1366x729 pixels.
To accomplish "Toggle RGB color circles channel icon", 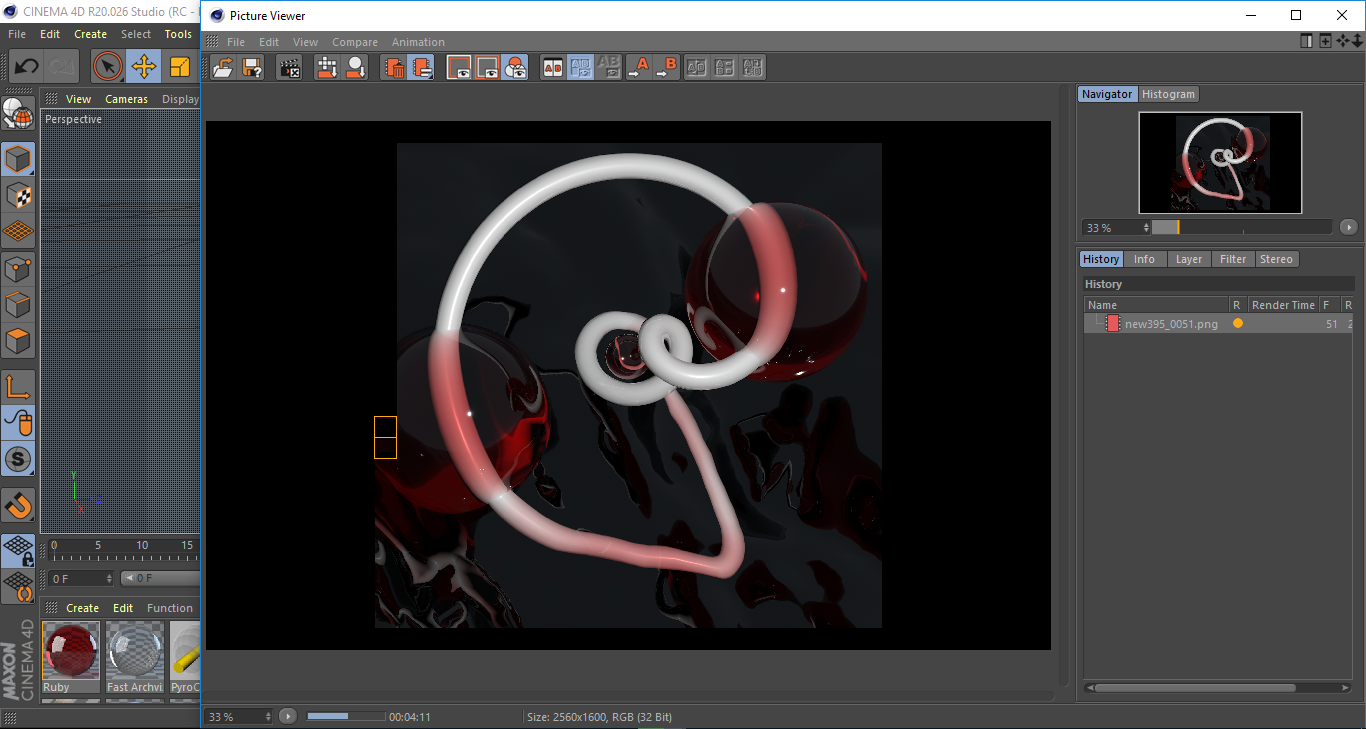I will 515,68.
